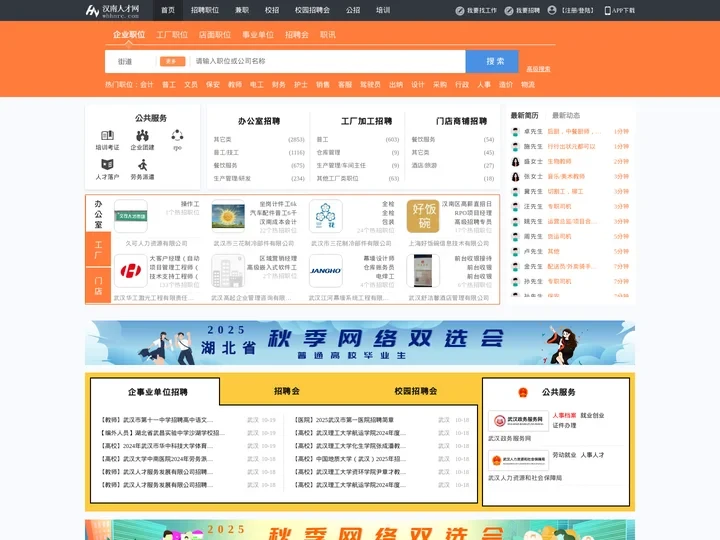Open the 高级搜索 link
The image size is (720, 540).
tap(538, 69)
